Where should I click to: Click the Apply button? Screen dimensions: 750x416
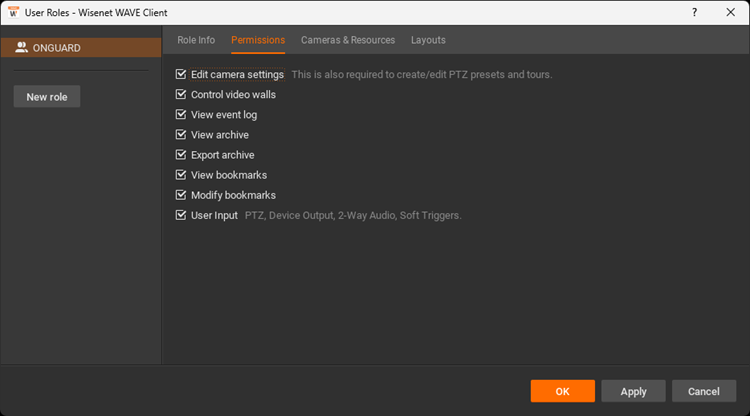tap(633, 391)
